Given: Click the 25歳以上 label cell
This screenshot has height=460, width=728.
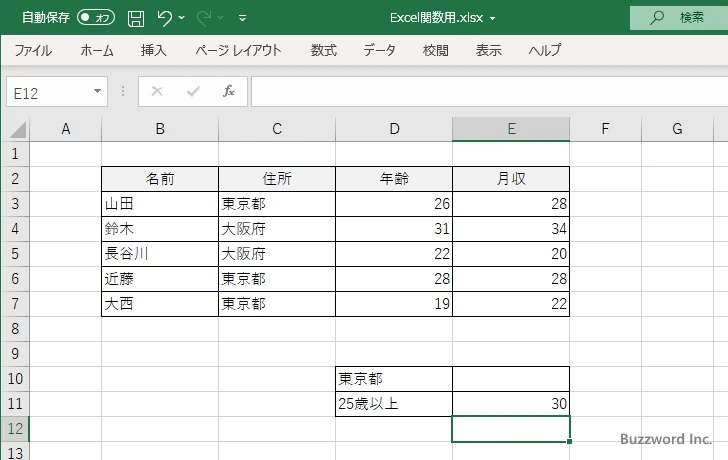Looking at the screenshot, I should click(x=394, y=404).
